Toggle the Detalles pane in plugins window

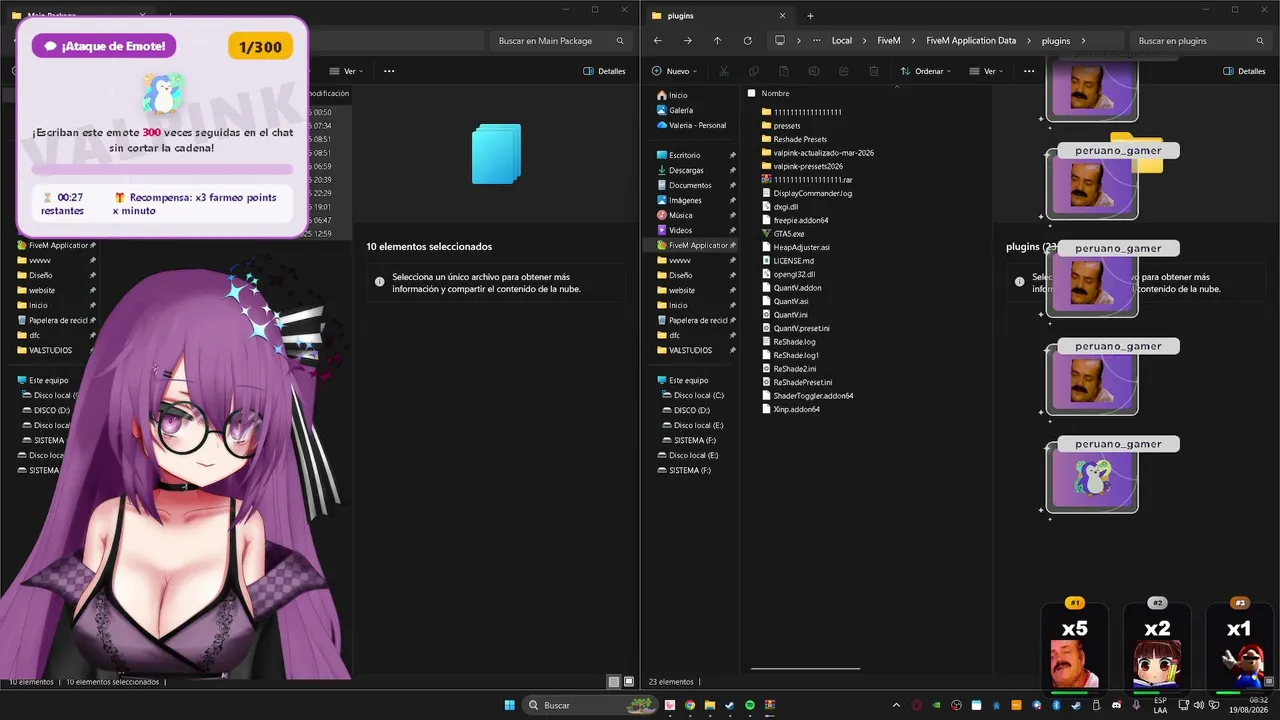point(1244,71)
